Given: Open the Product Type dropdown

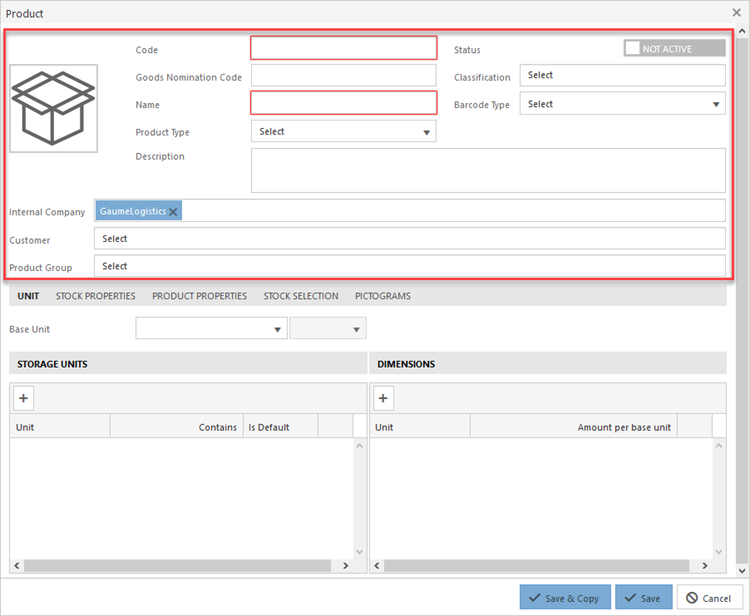Looking at the screenshot, I should (343, 131).
